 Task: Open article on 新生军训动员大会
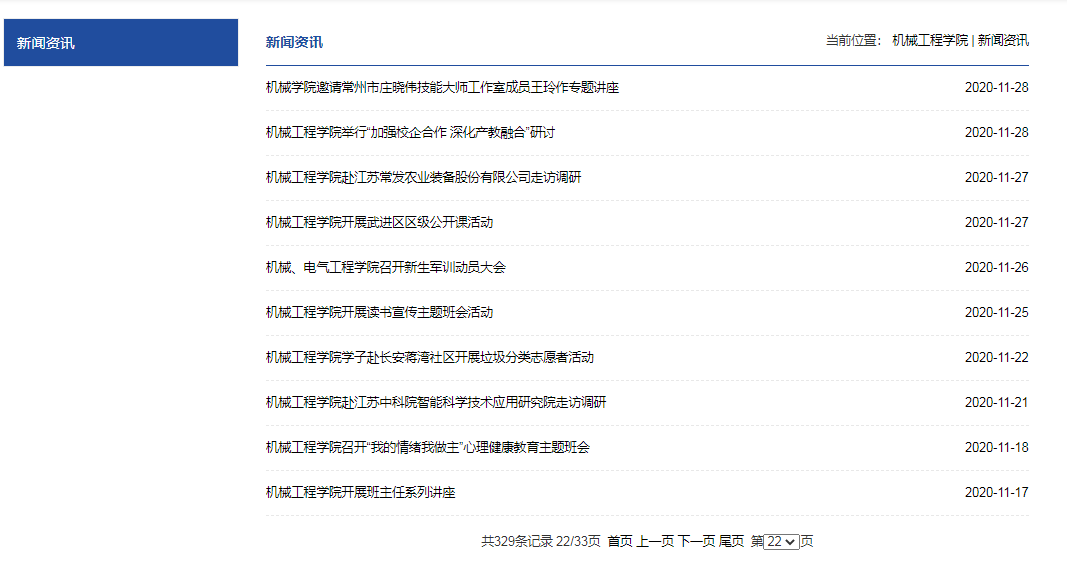385,268
